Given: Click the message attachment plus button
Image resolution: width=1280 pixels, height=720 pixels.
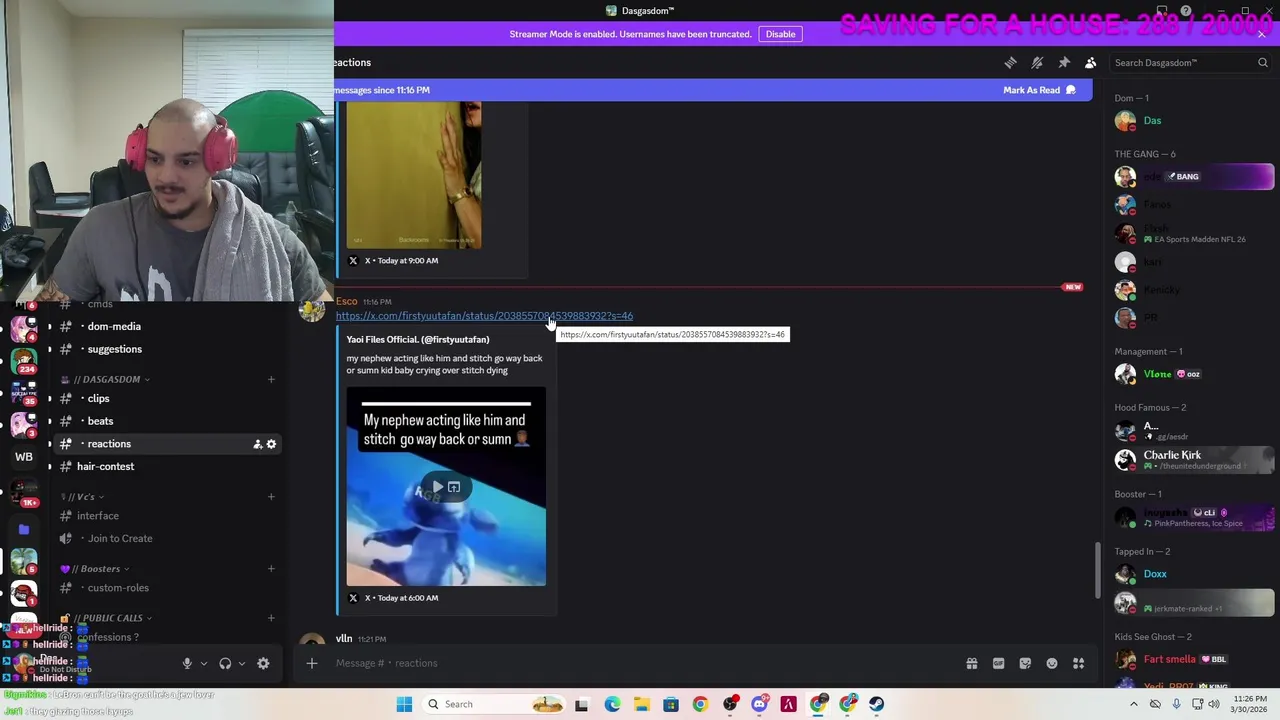Looking at the screenshot, I should pyautogui.click(x=311, y=663).
